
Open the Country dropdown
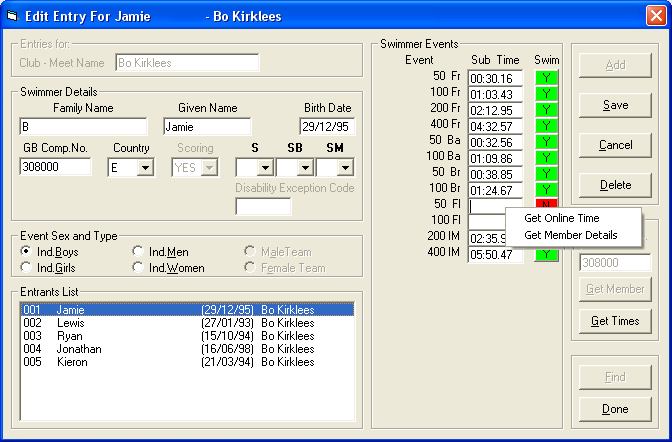144,168
